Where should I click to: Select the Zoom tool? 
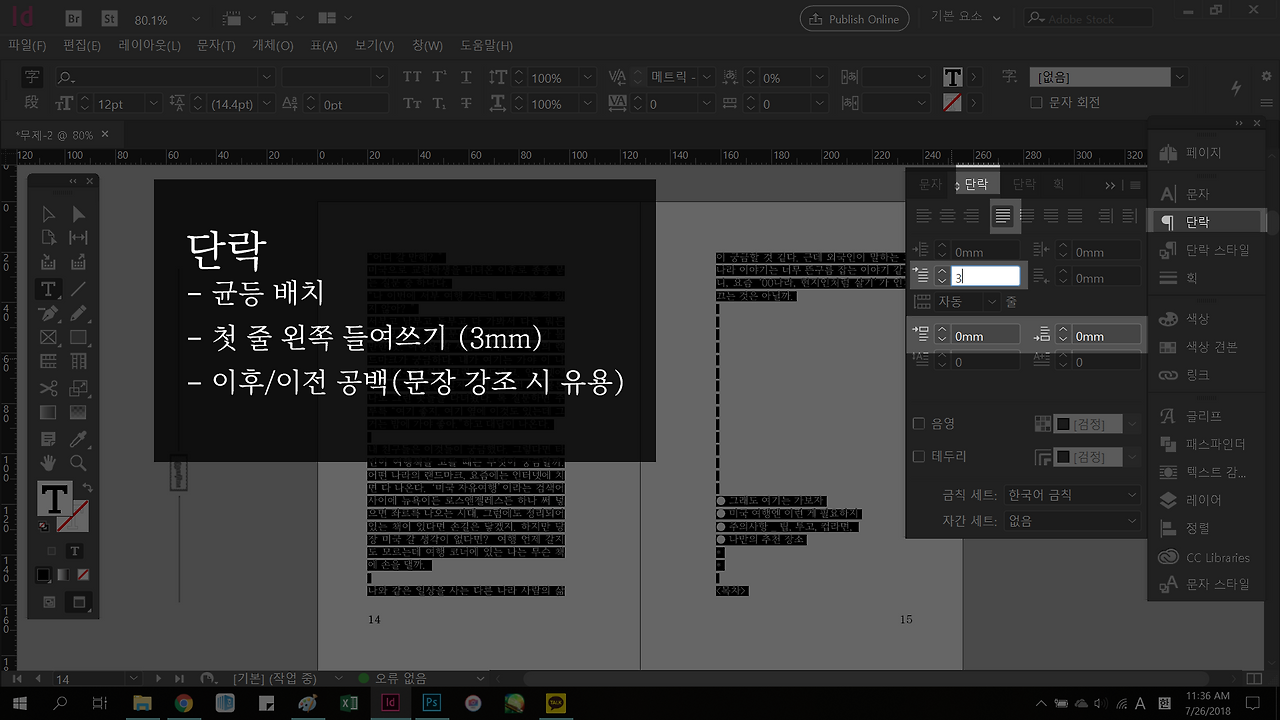(x=78, y=463)
